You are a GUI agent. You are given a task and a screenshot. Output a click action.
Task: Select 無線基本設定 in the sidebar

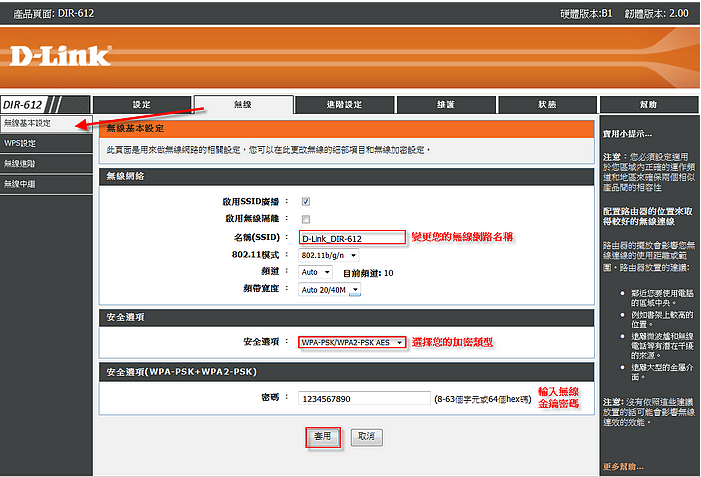pyautogui.click(x=46, y=123)
